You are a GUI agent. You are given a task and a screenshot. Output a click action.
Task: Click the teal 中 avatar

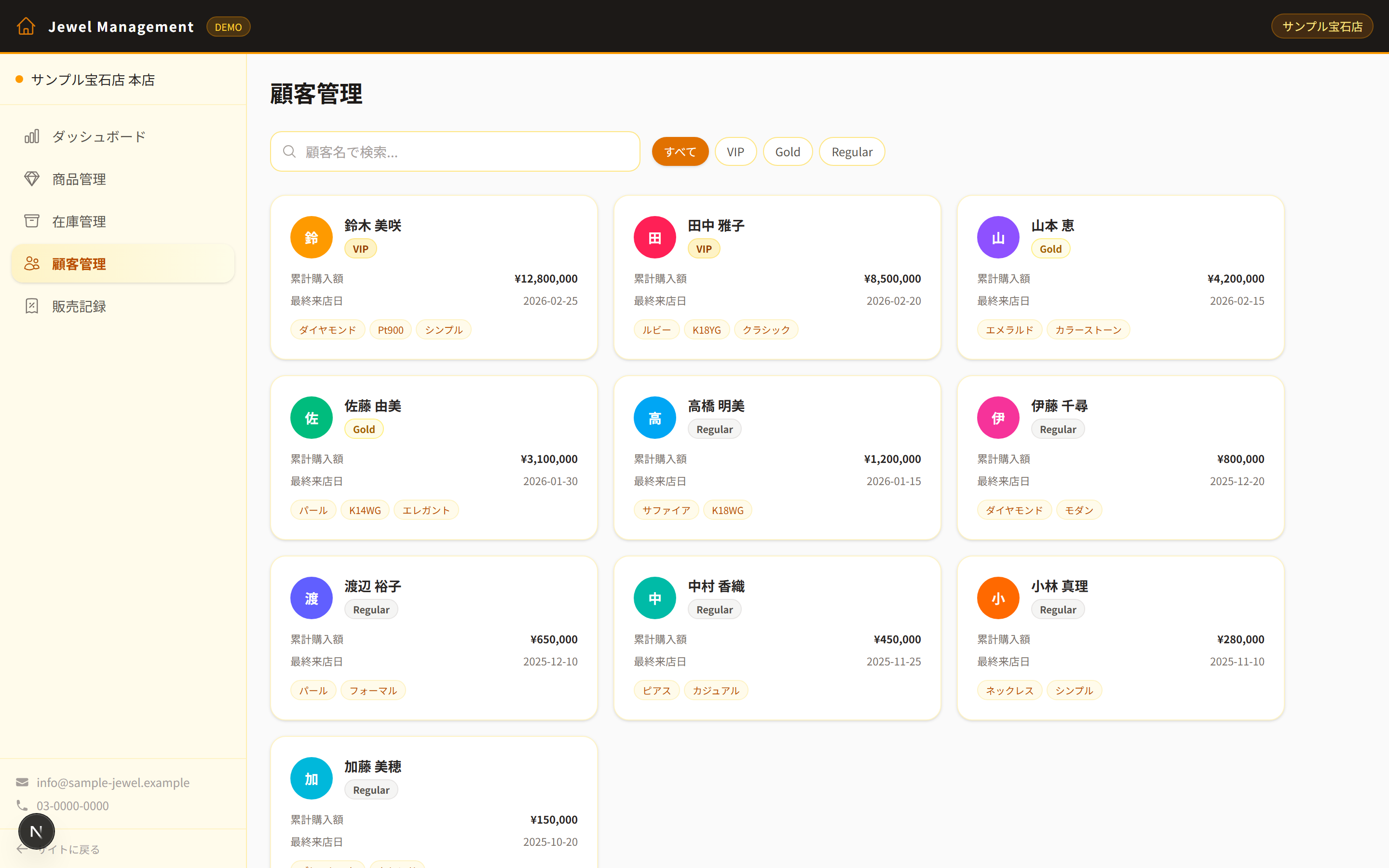click(654, 597)
